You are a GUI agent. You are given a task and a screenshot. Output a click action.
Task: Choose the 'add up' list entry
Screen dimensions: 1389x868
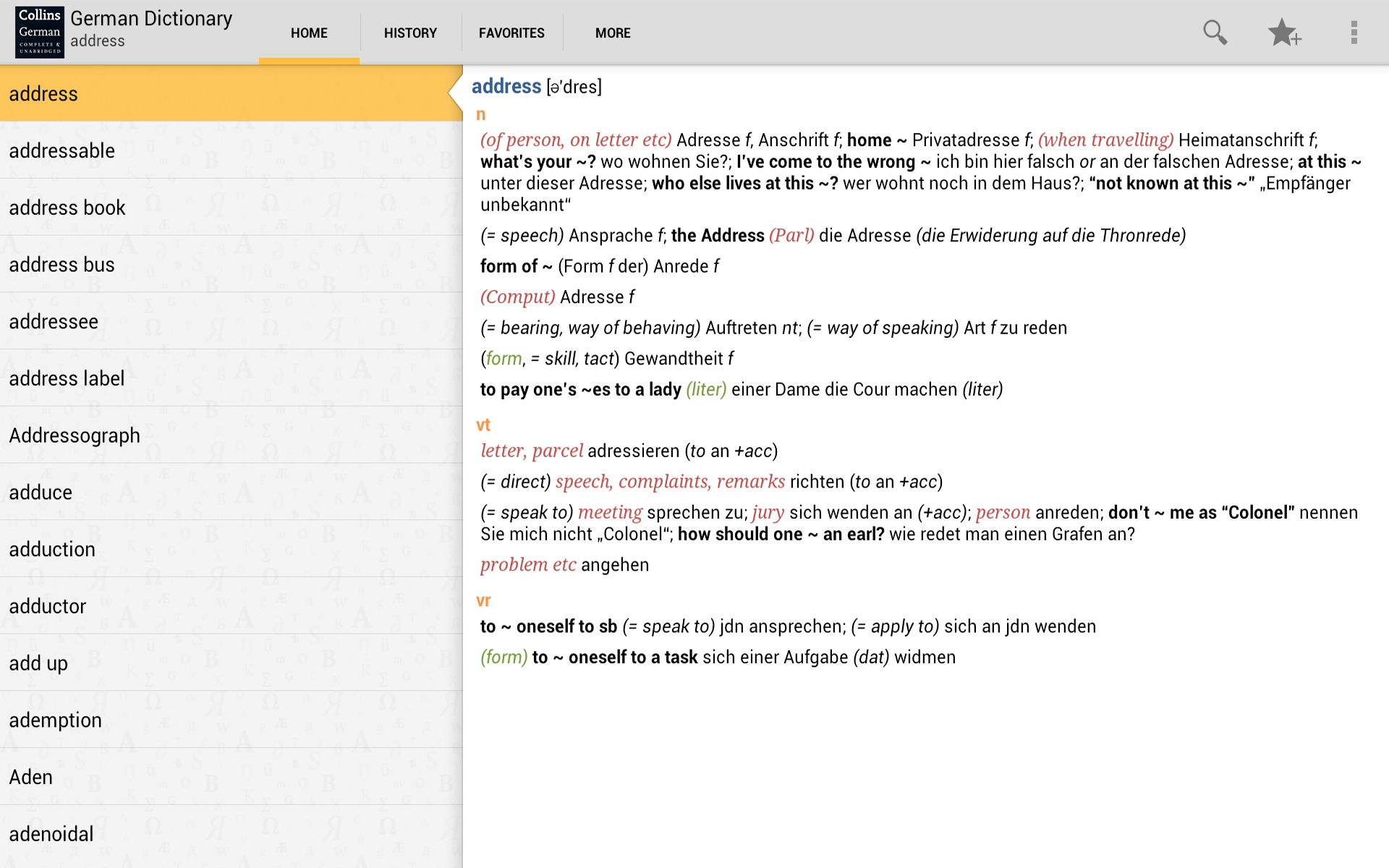coord(38,663)
